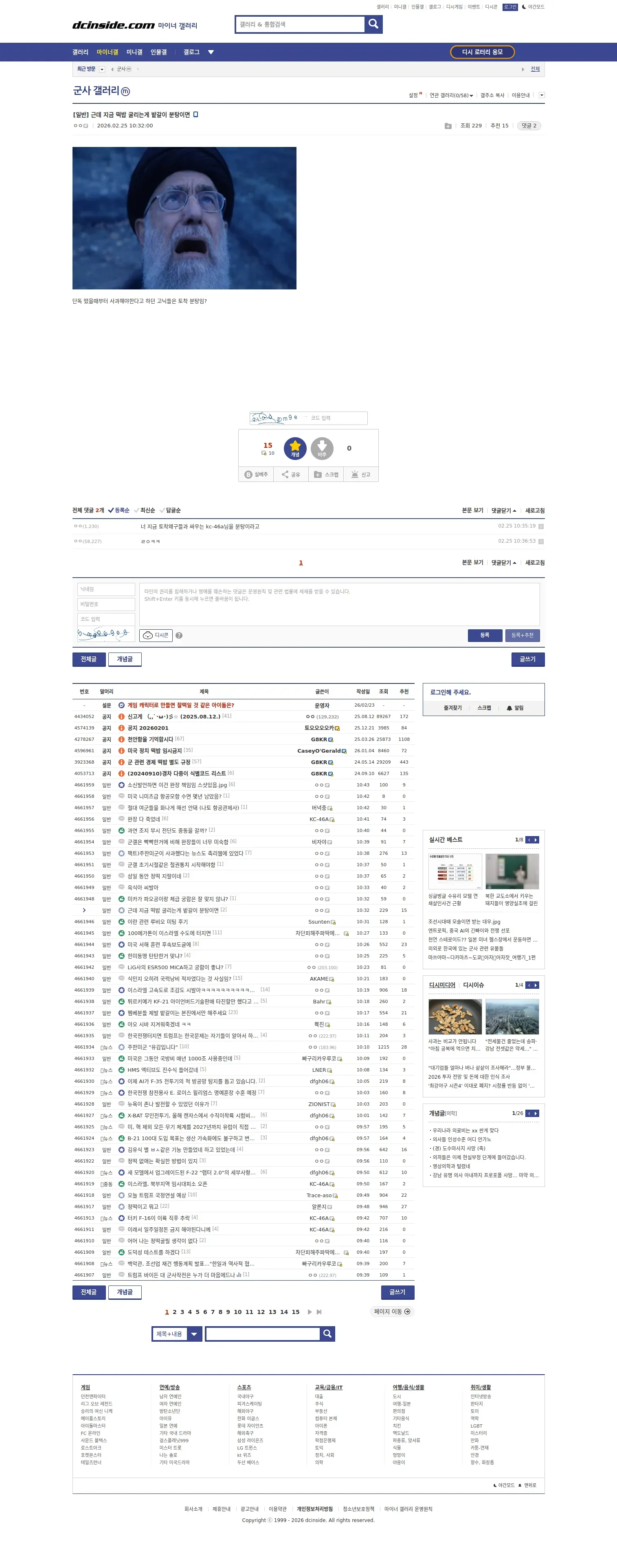Go to previous 개념글 sidebar page
The width and height of the screenshot is (617, 1568).
point(529,1113)
